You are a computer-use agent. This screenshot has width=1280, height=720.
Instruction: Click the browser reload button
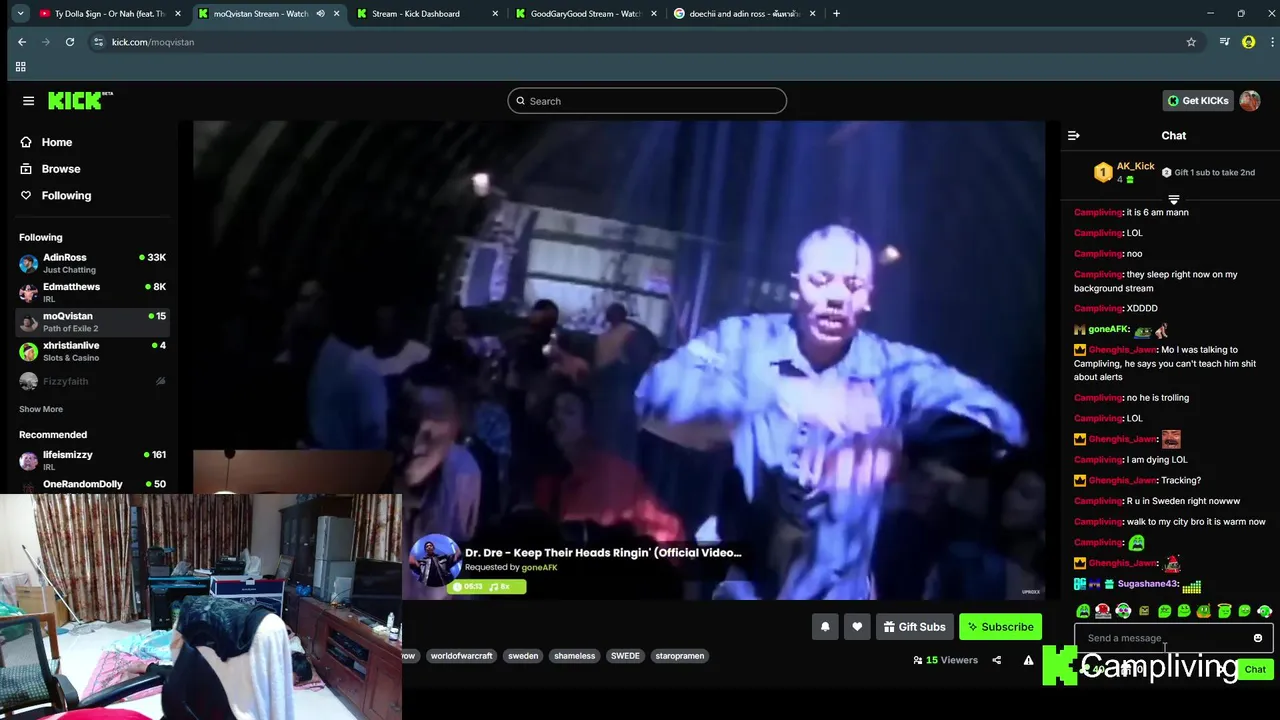[x=70, y=42]
